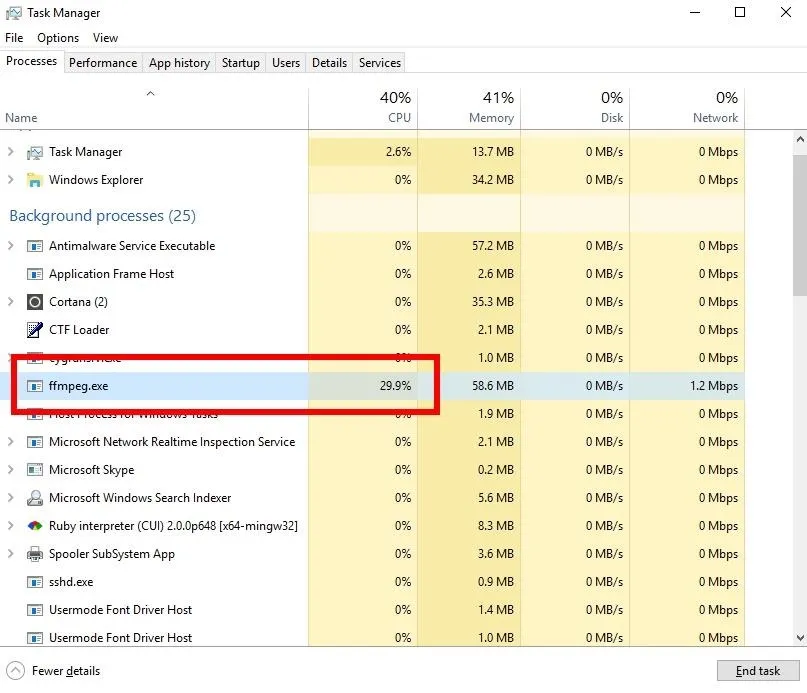807x693 pixels.
Task: Open the Options menu
Action: pyautogui.click(x=58, y=38)
